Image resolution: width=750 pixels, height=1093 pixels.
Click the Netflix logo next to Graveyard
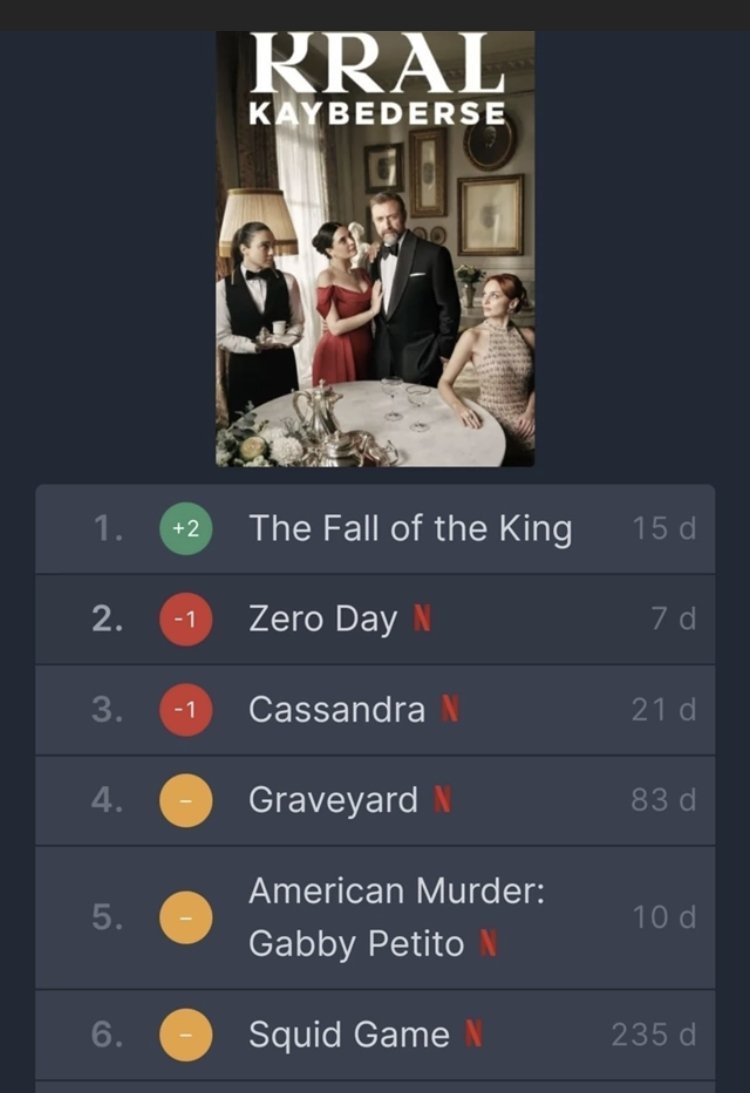[x=443, y=801]
